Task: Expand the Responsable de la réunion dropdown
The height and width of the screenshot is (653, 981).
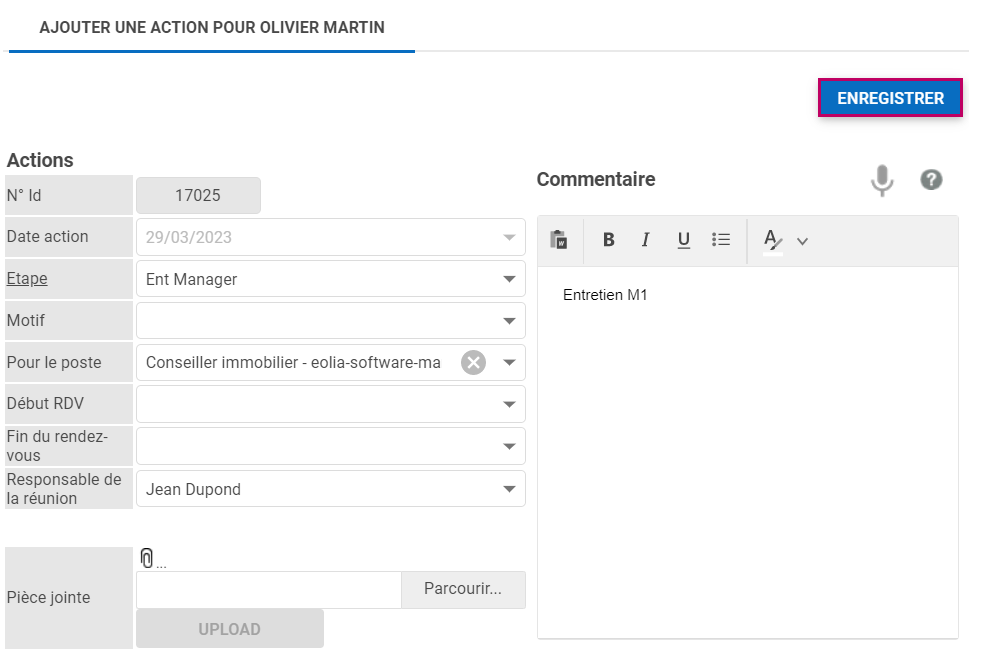Action: [509, 489]
